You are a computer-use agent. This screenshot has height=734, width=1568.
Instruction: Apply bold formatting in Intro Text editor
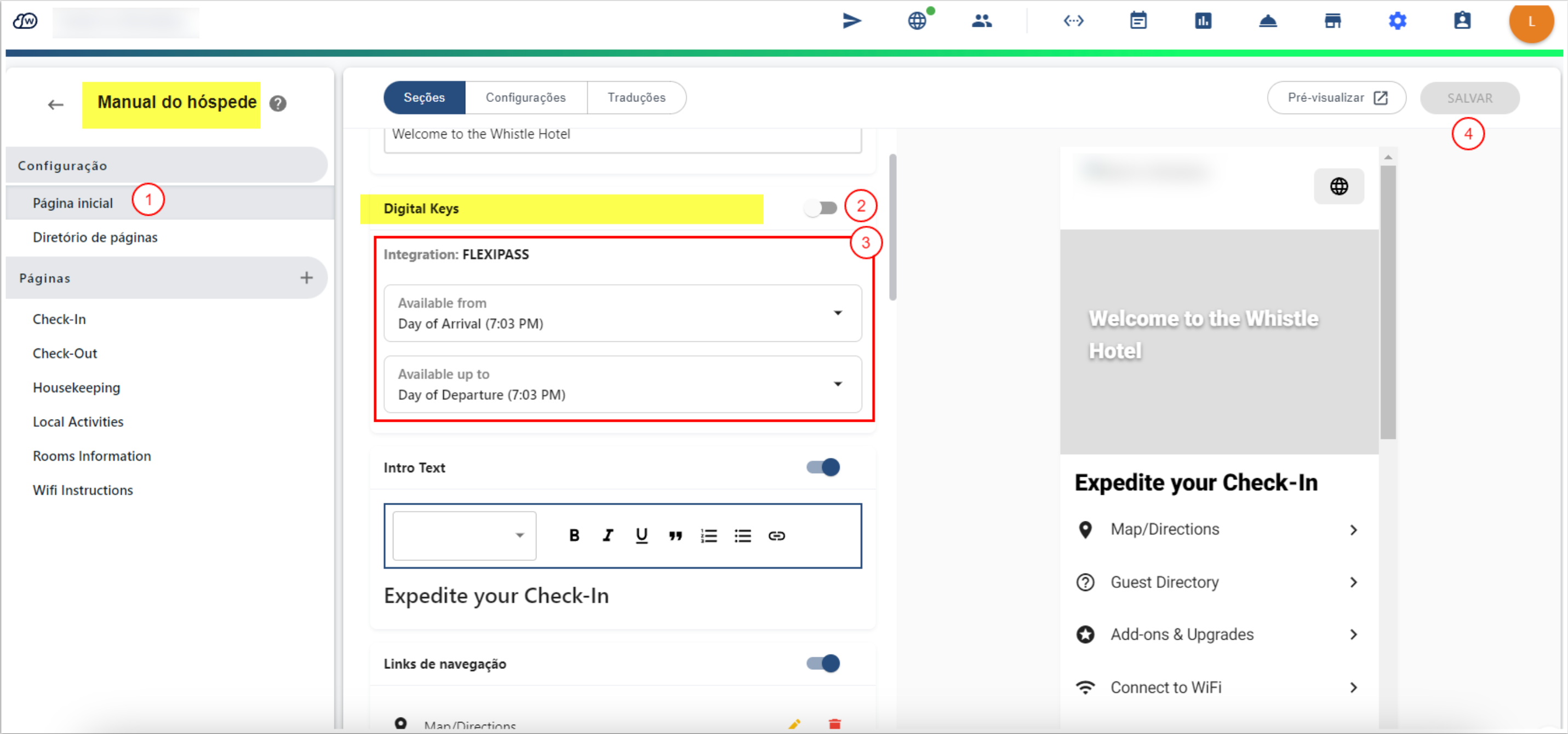[x=574, y=536]
